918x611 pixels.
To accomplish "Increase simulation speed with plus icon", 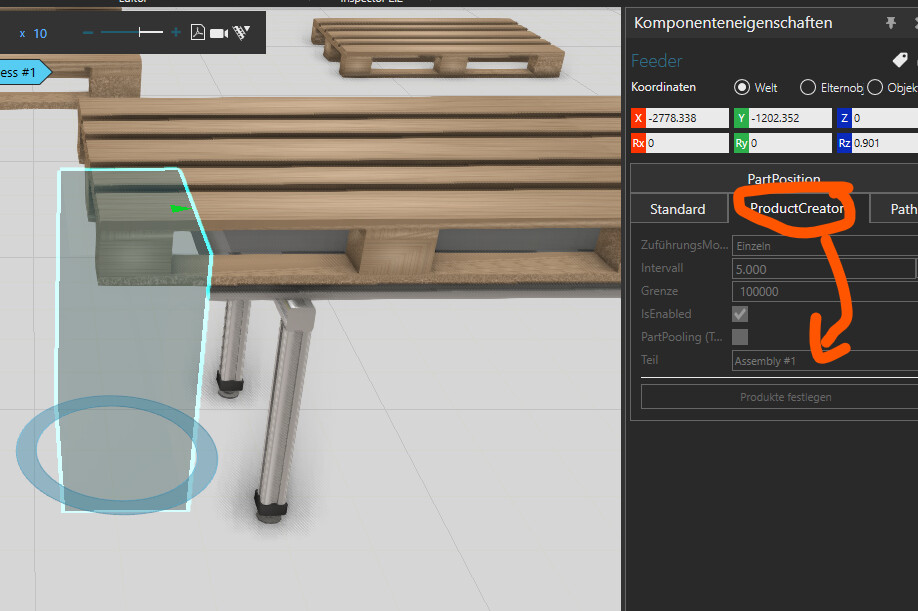I will coord(176,32).
